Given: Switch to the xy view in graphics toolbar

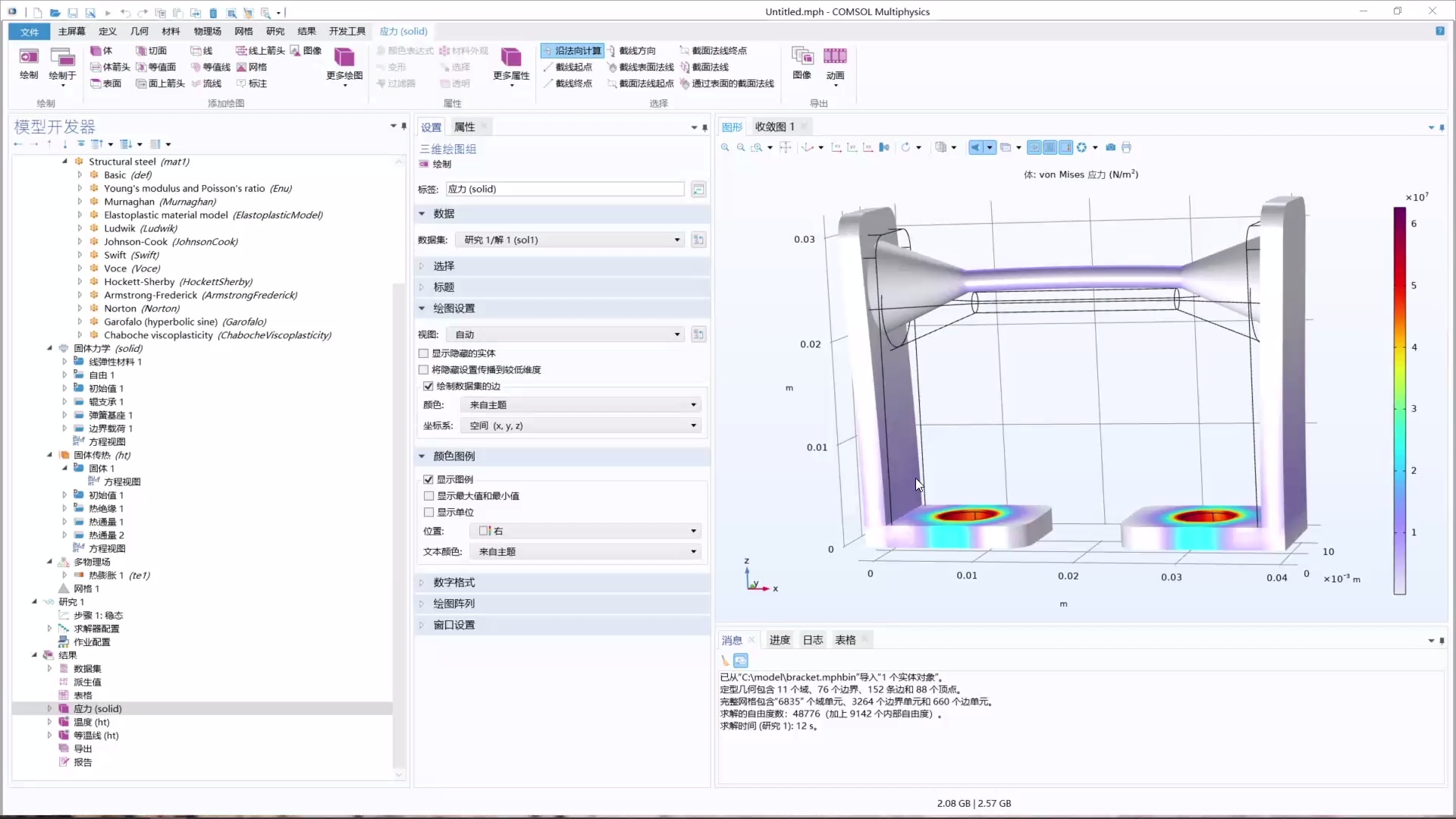Looking at the screenshot, I should [x=837, y=147].
